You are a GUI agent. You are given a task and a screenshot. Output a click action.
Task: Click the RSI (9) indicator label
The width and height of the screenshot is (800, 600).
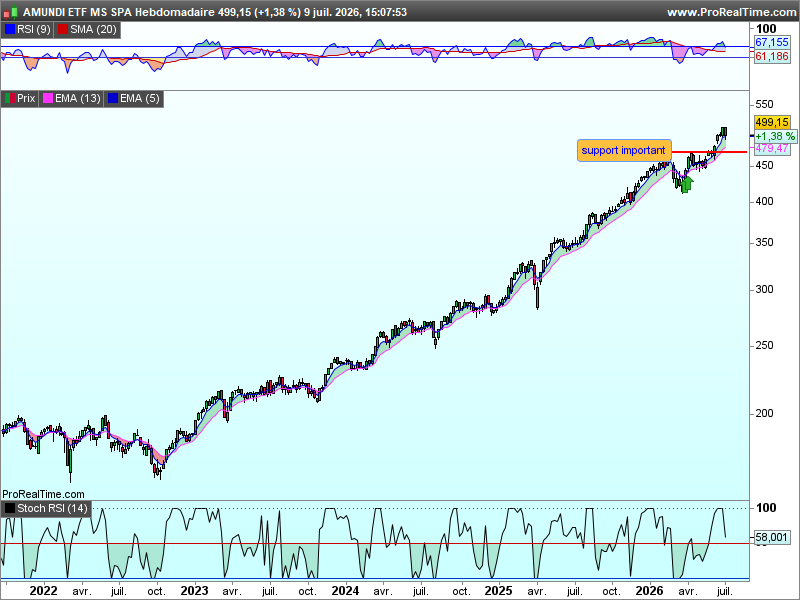coord(27,30)
